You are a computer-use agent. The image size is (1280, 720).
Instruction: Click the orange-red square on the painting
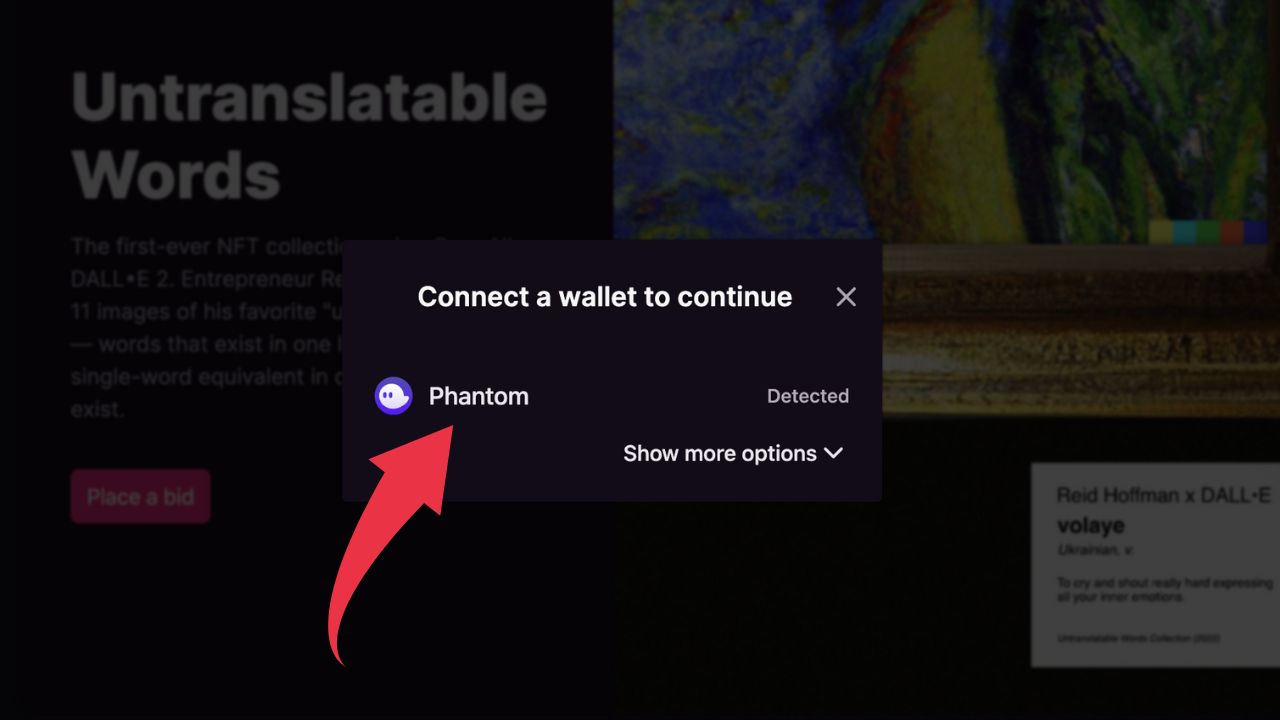pyautogui.click(x=1231, y=232)
